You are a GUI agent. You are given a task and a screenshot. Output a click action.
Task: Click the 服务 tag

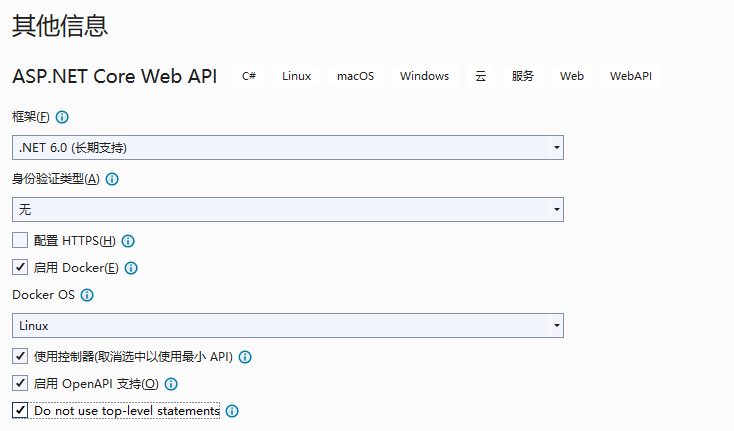pos(522,76)
